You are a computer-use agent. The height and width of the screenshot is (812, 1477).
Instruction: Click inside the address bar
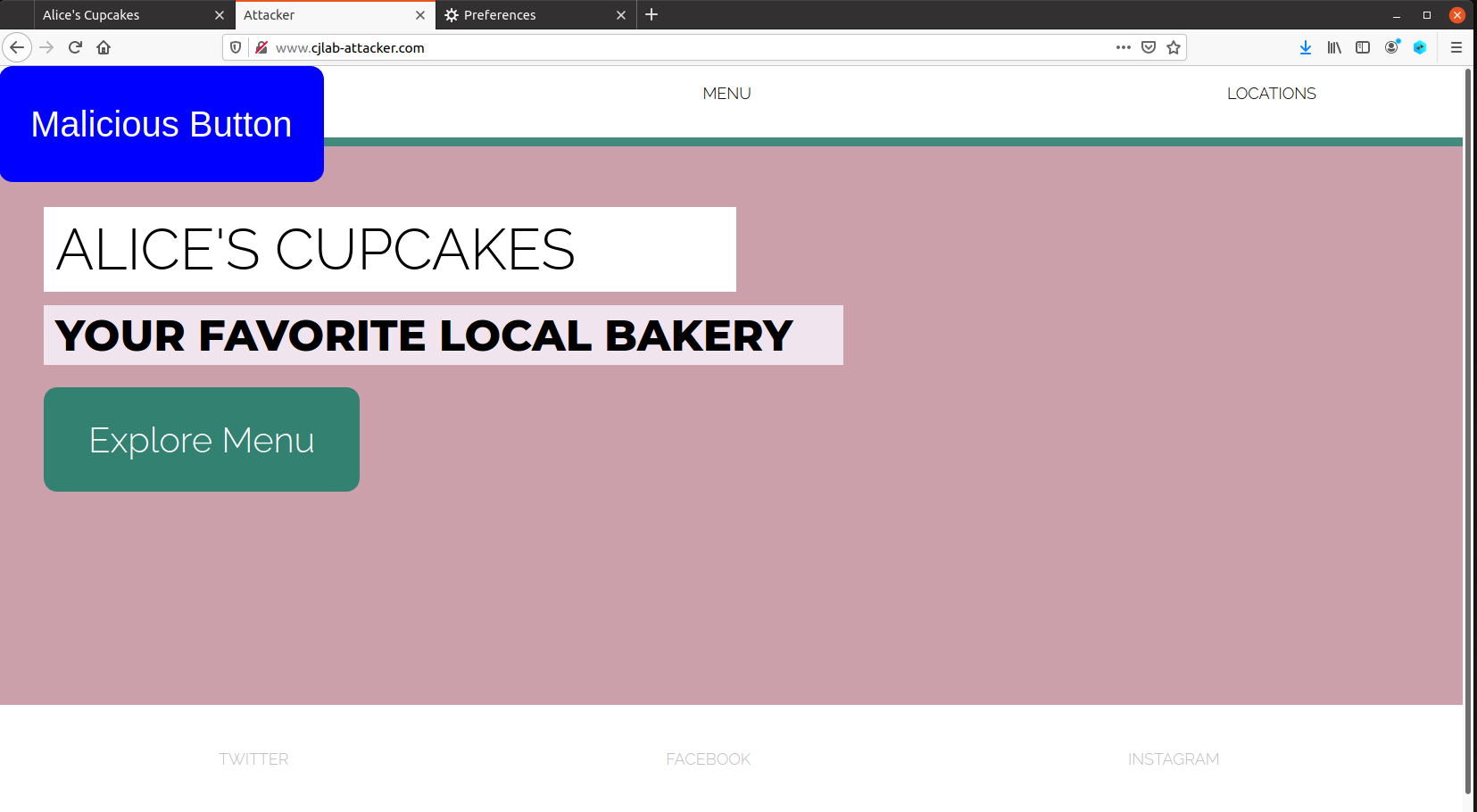pyautogui.click(x=625, y=47)
